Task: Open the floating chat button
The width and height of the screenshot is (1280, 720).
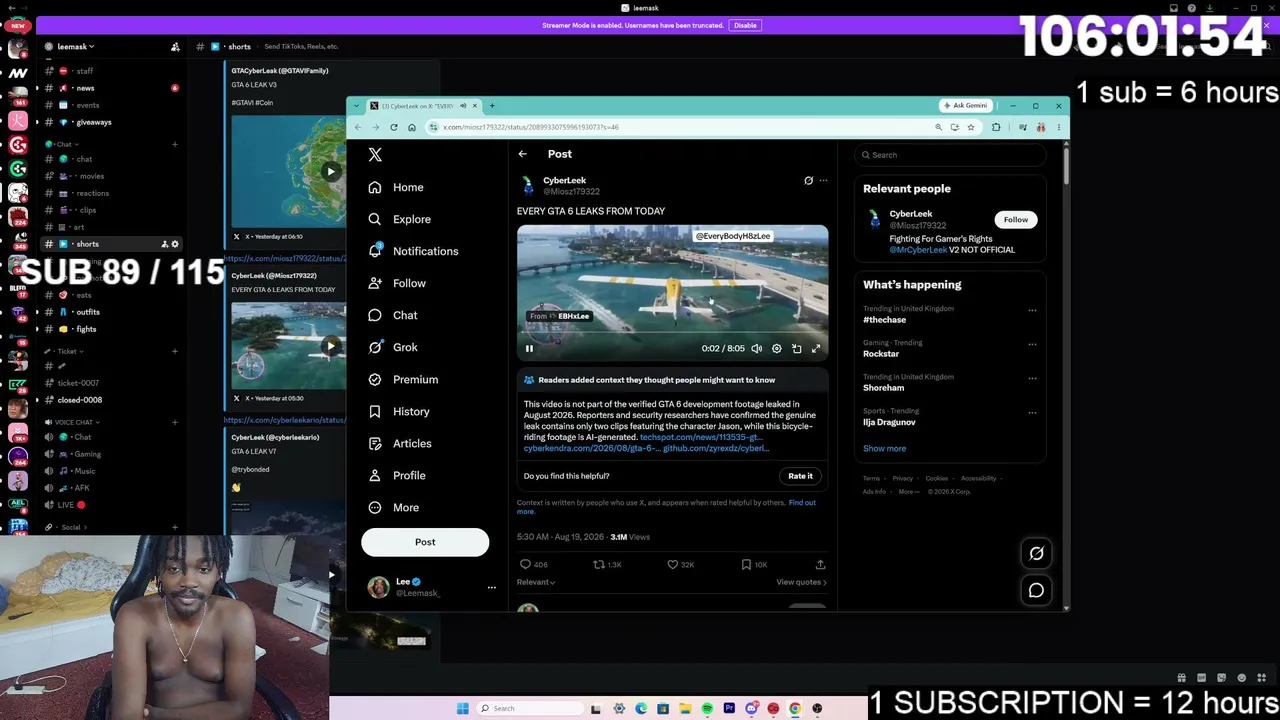Action: [1036, 590]
